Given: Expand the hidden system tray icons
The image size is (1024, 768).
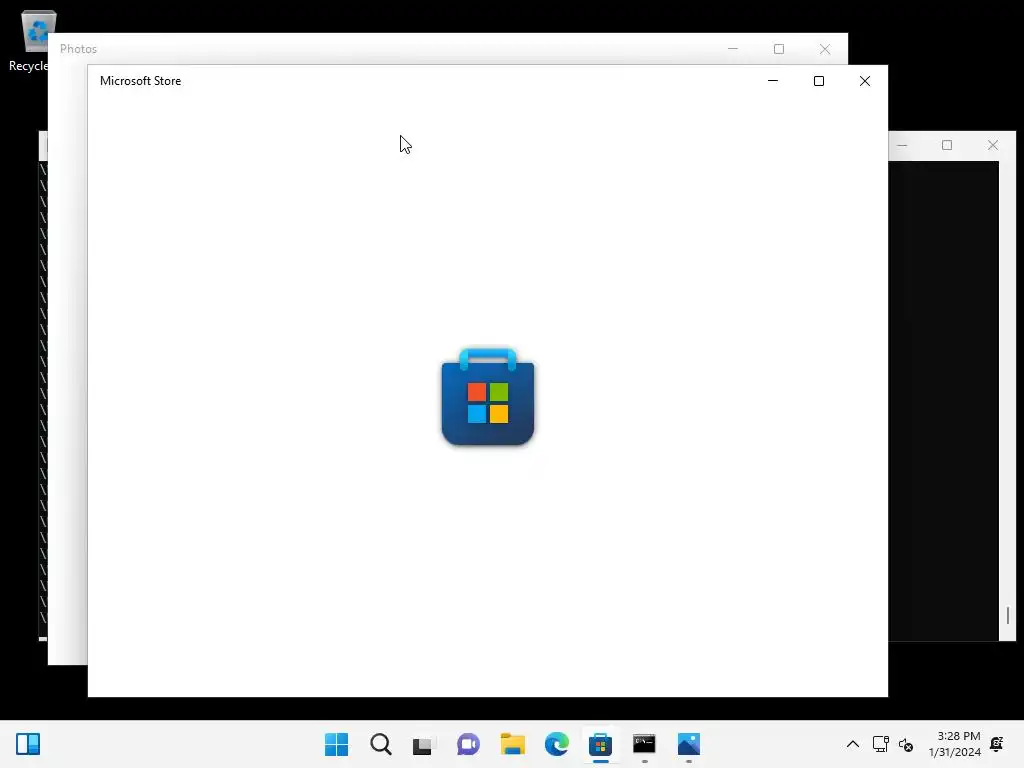Looking at the screenshot, I should pos(852,744).
